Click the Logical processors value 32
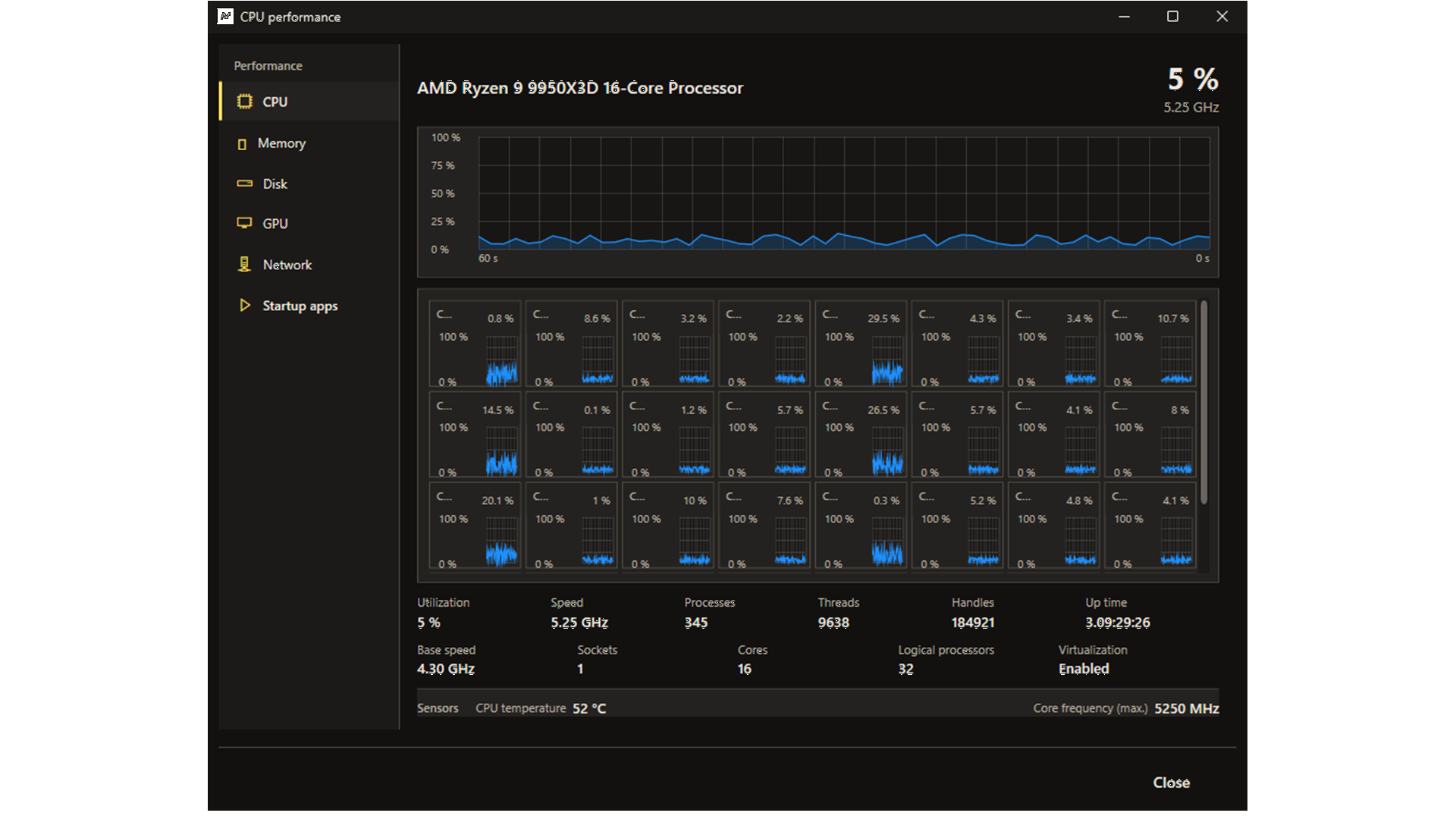Screen dimensions: 1456x819 point(906,669)
